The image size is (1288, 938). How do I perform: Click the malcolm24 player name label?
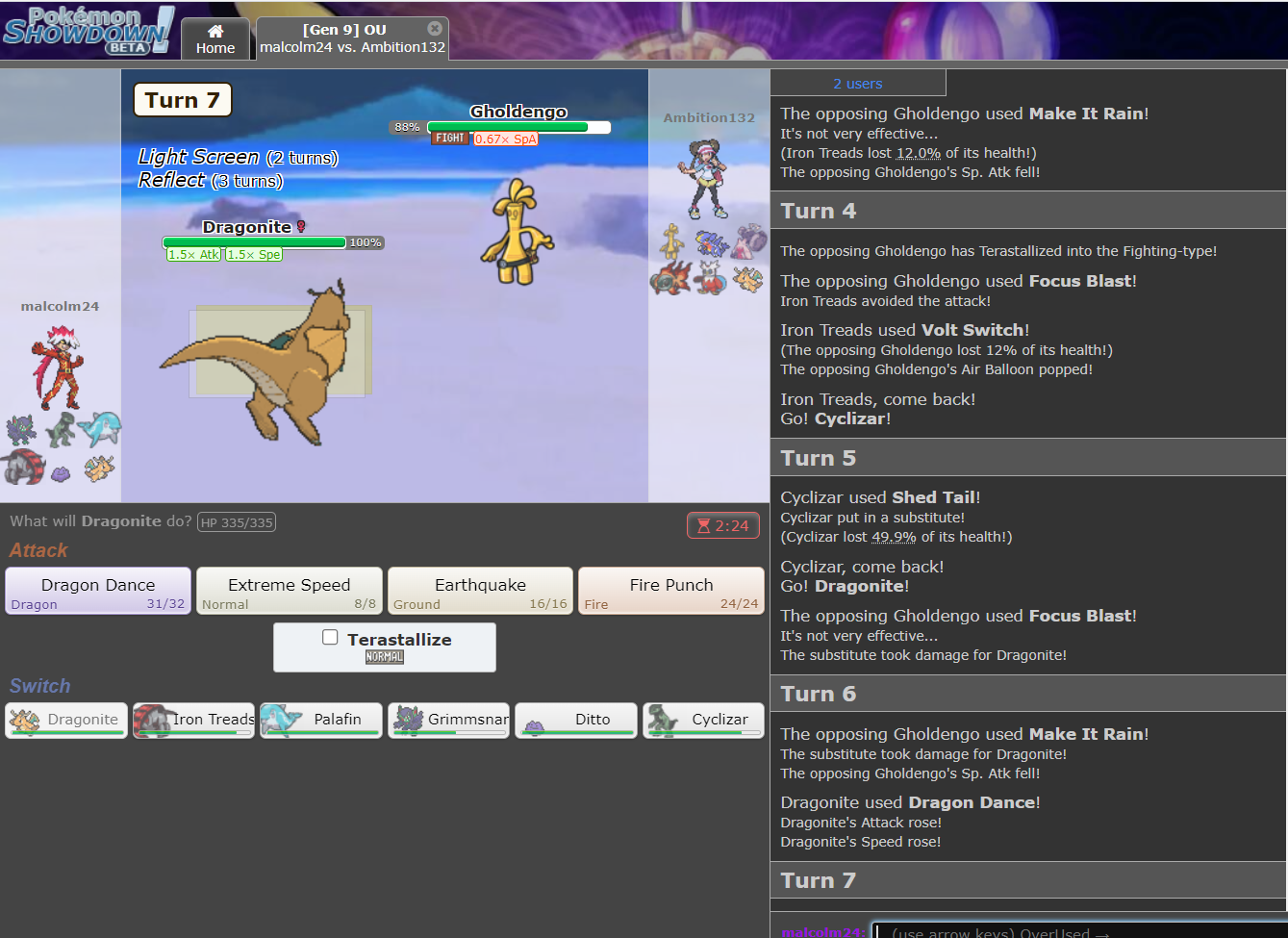click(60, 306)
